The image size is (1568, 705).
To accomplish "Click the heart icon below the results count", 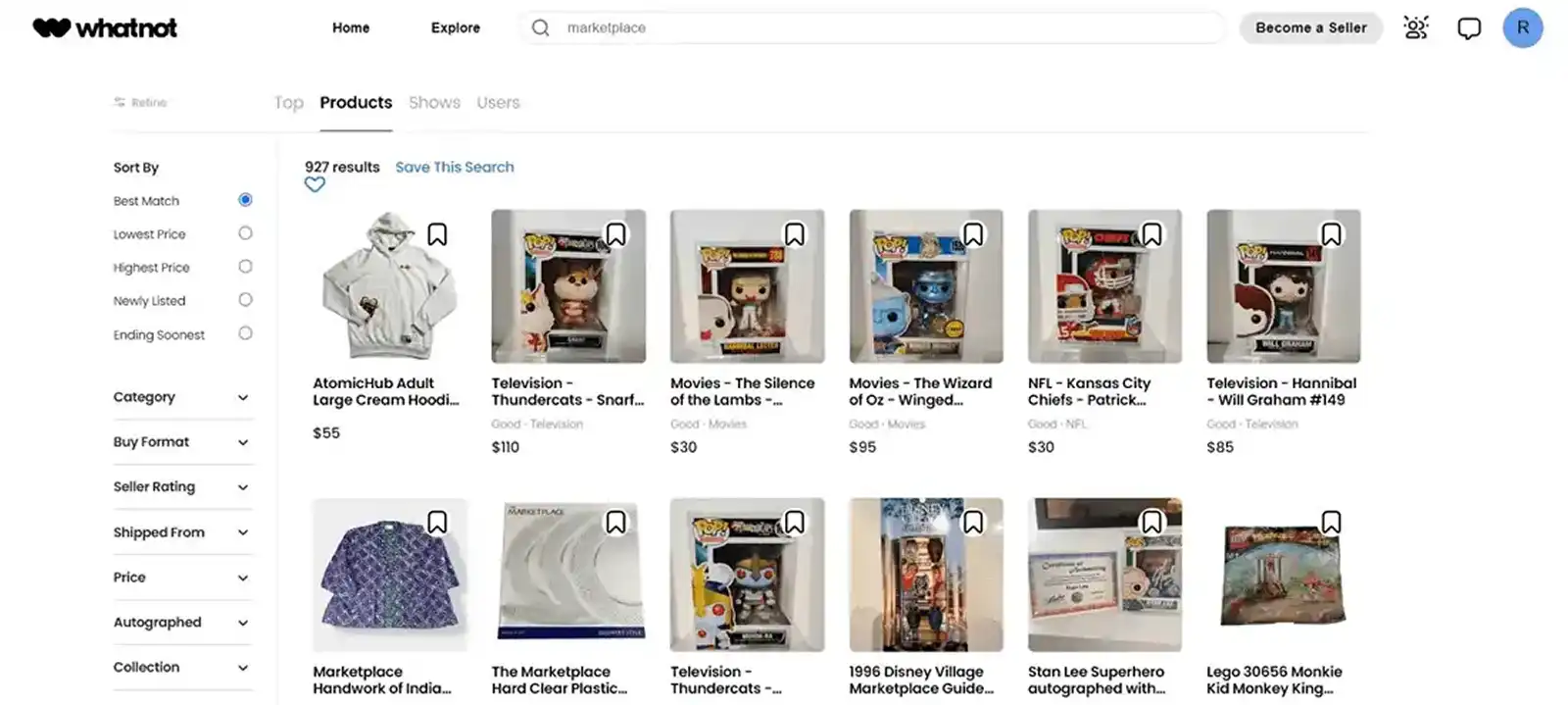I will pos(315,184).
